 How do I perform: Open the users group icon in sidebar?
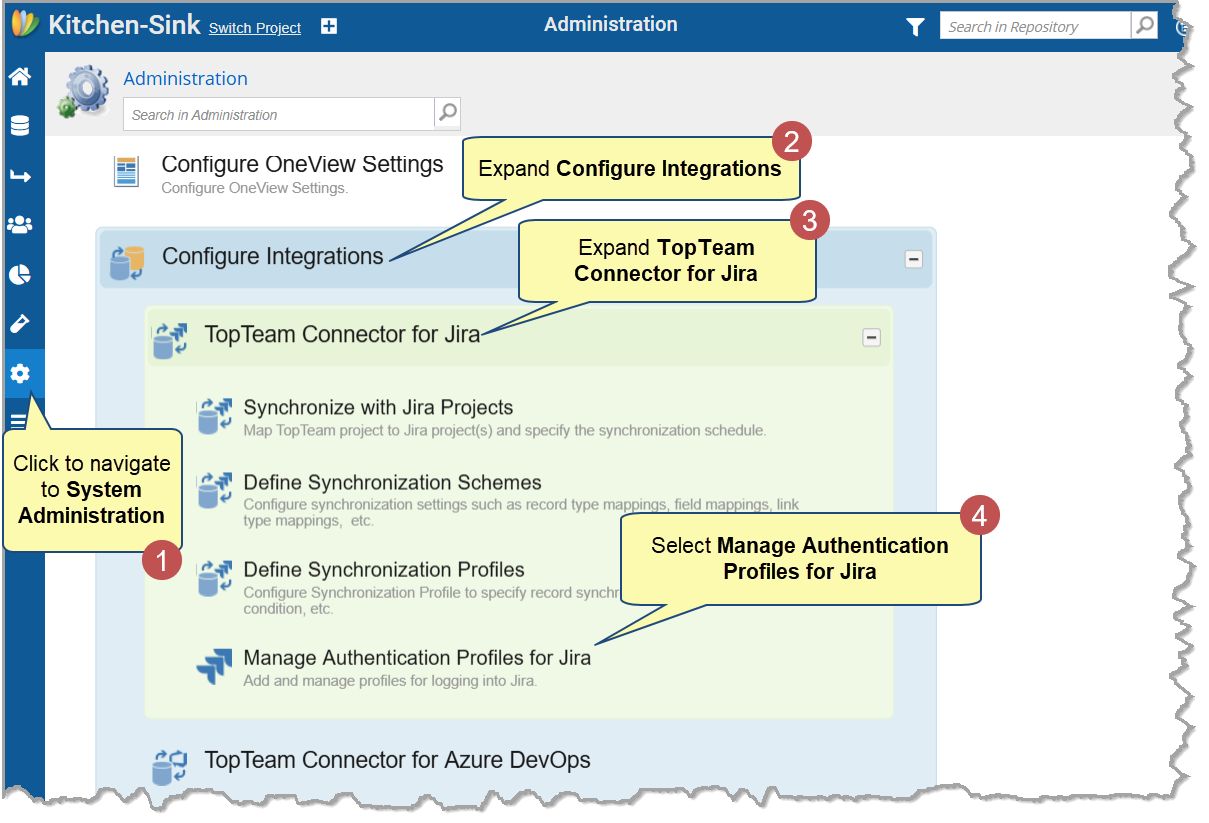point(19,224)
